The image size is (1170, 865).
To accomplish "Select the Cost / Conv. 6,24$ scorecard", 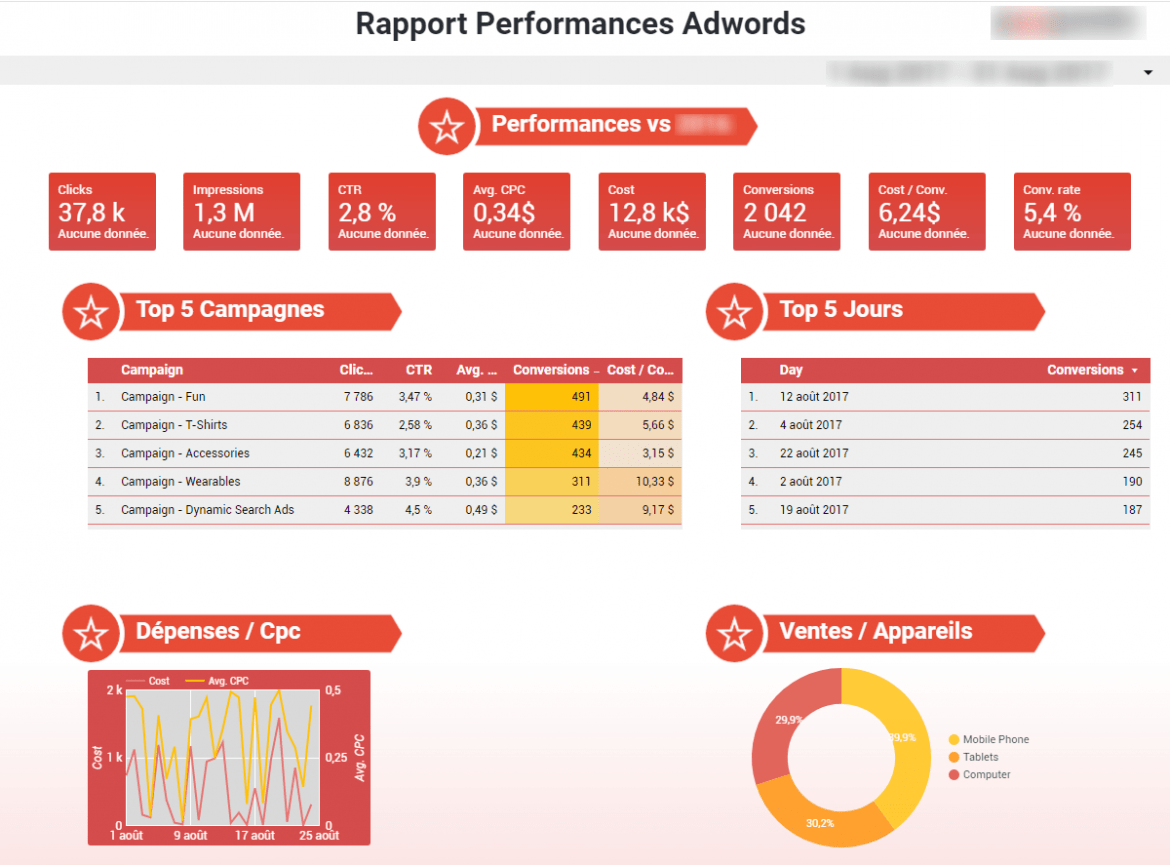I will click(927, 212).
